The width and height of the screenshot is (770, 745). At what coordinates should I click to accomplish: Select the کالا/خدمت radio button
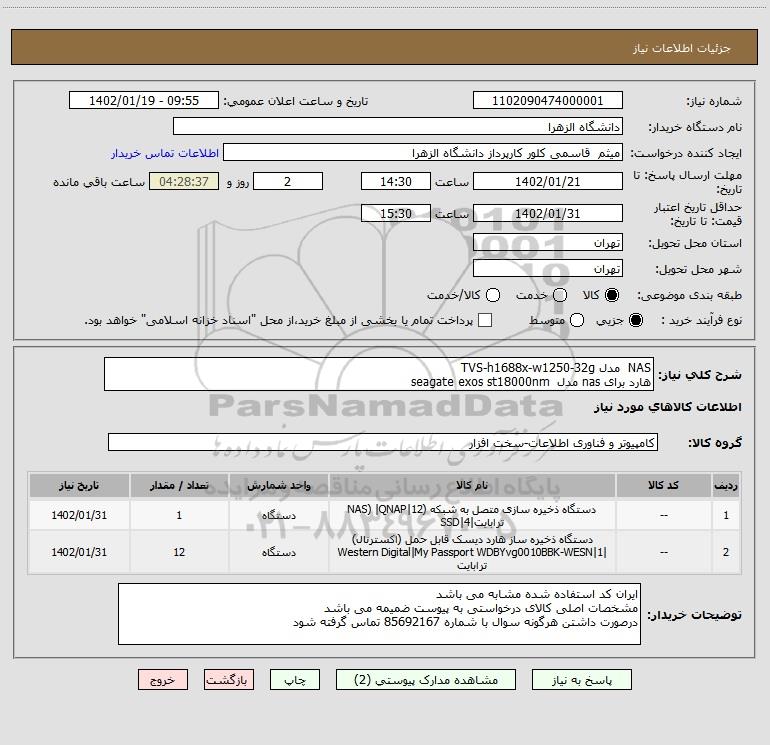pyautogui.click(x=493, y=295)
